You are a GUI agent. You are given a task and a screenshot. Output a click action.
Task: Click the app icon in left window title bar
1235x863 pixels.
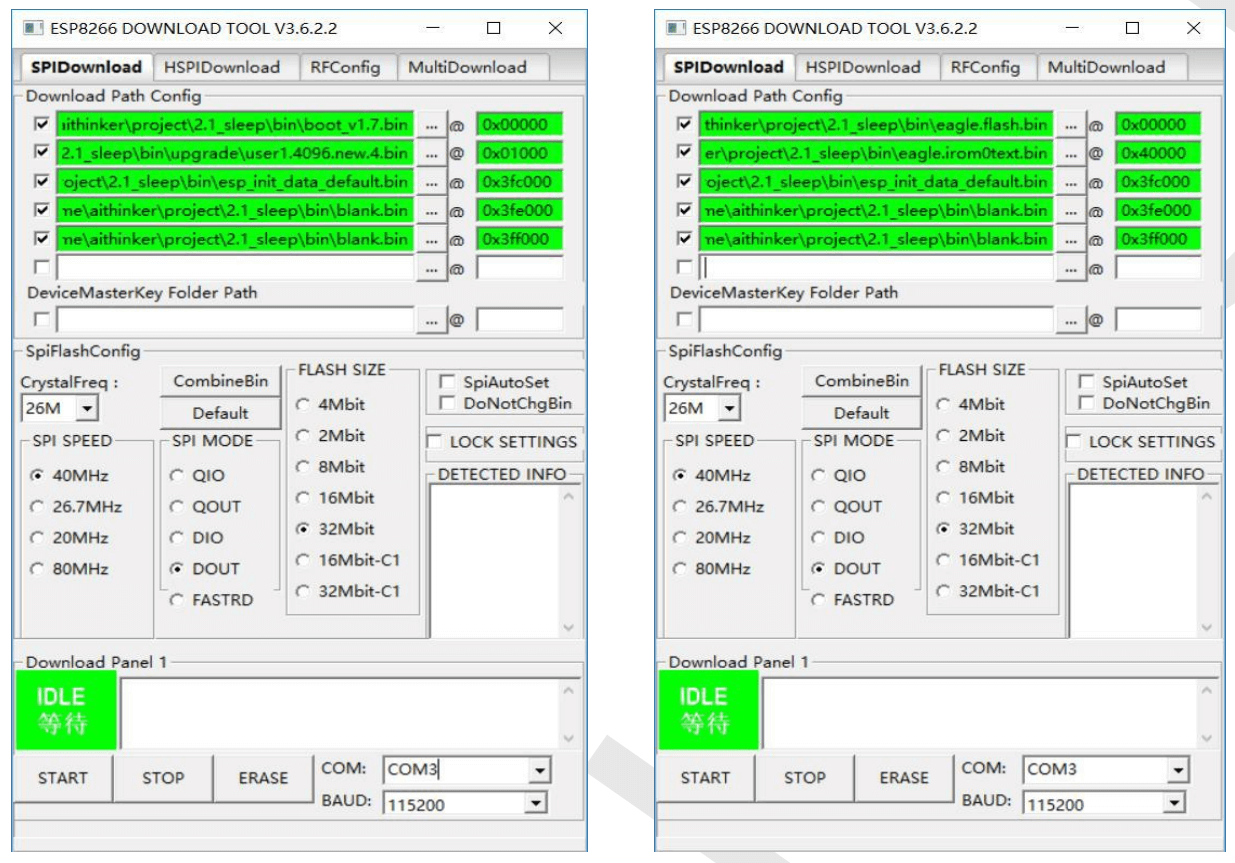tap(35, 28)
